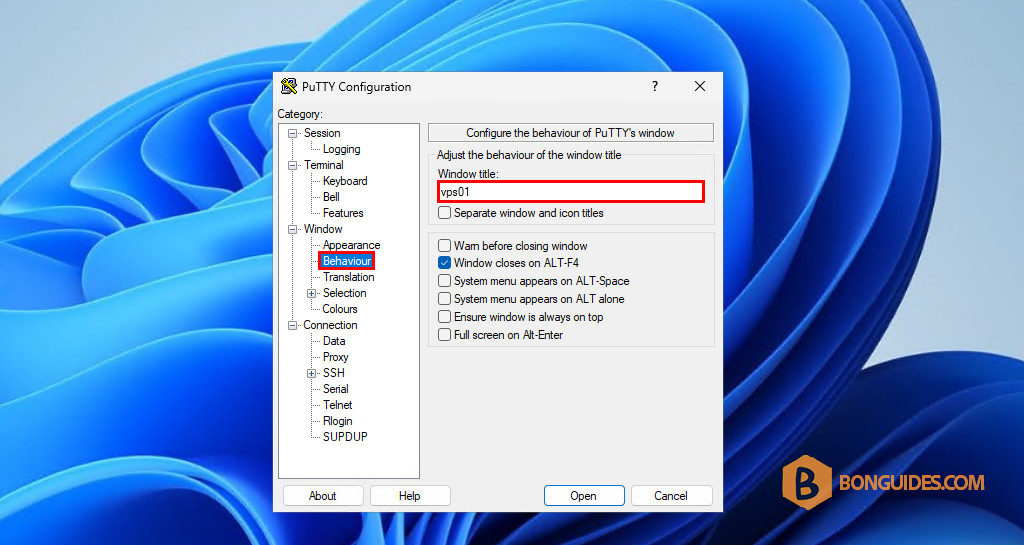The width and height of the screenshot is (1024, 545).
Task: Collapse the Connection tree node
Action: pos(293,325)
